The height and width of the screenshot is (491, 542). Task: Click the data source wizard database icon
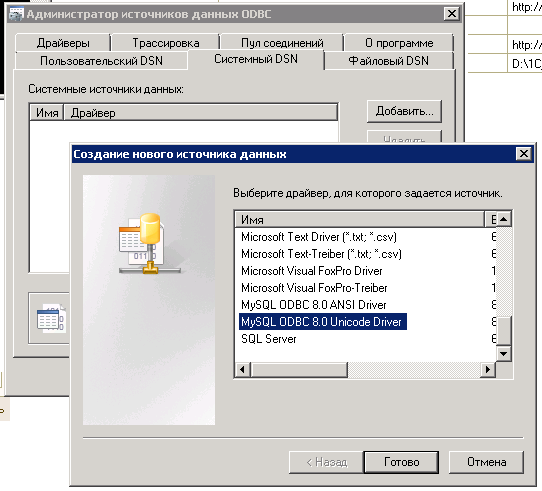[150, 243]
